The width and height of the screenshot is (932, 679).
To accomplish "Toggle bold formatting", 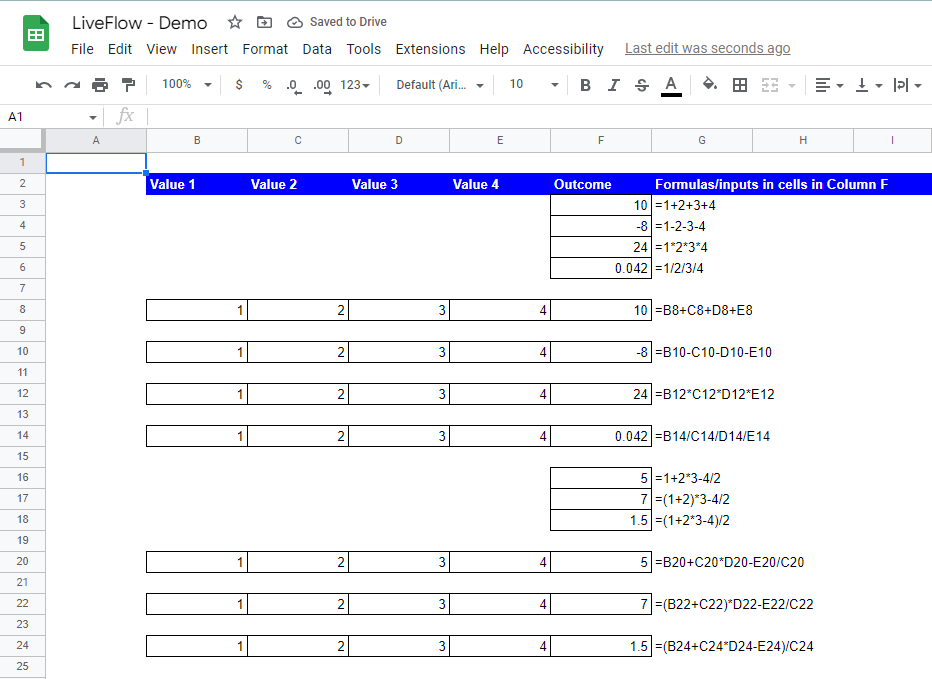I will pyautogui.click(x=585, y=85).
